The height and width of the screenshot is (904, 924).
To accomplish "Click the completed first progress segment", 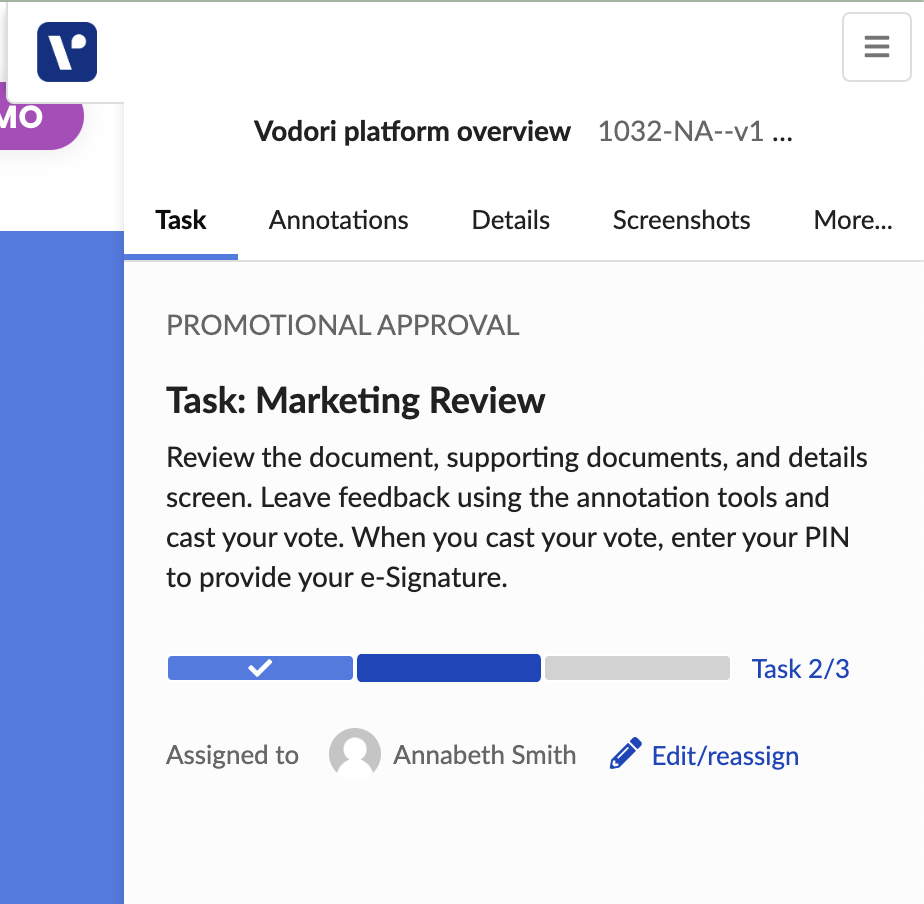I will pos(260,668).
